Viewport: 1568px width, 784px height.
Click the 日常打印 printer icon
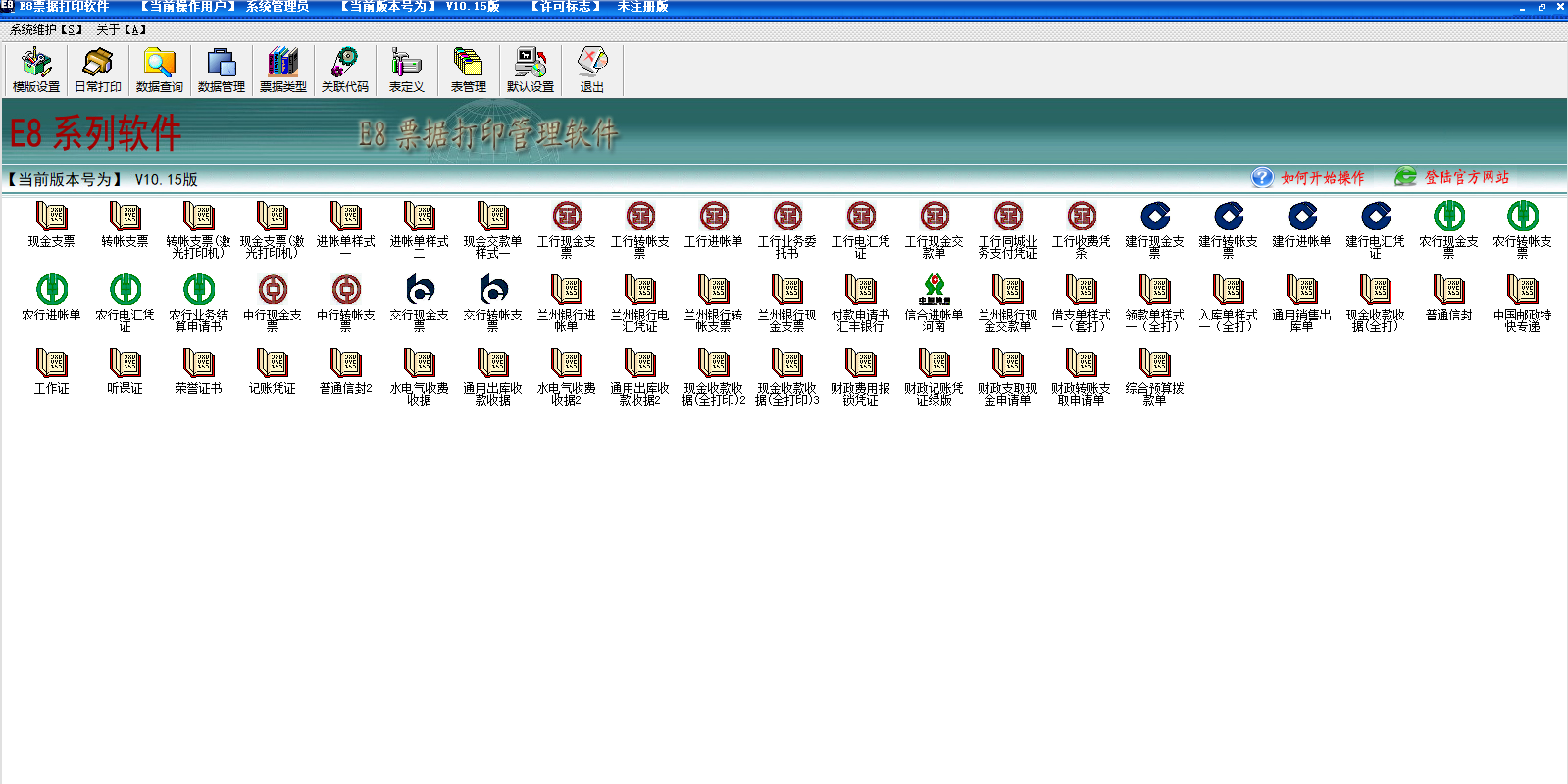click(98, 70)
